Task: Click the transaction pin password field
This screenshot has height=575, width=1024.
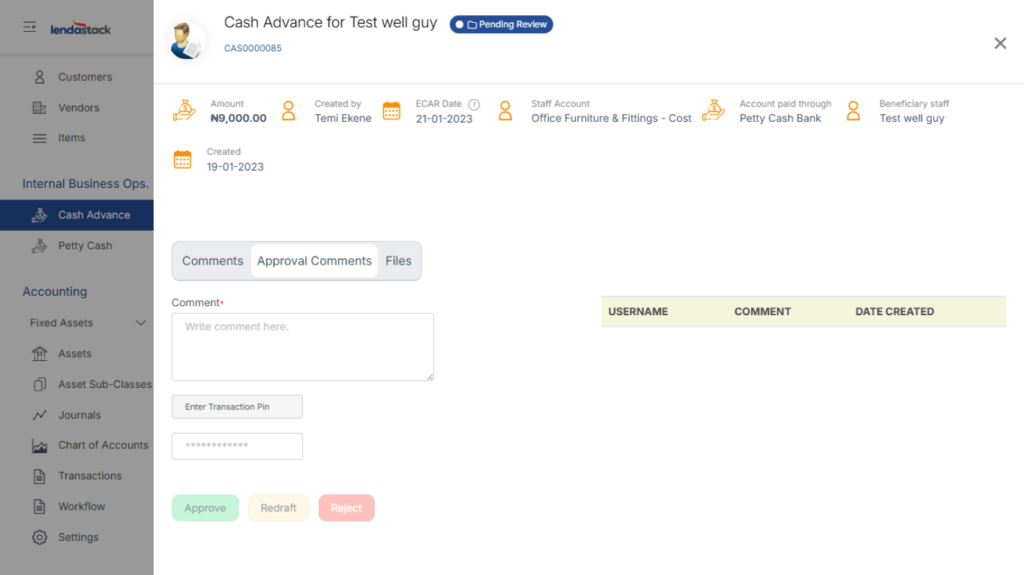Action: click(x=237, y=446)
